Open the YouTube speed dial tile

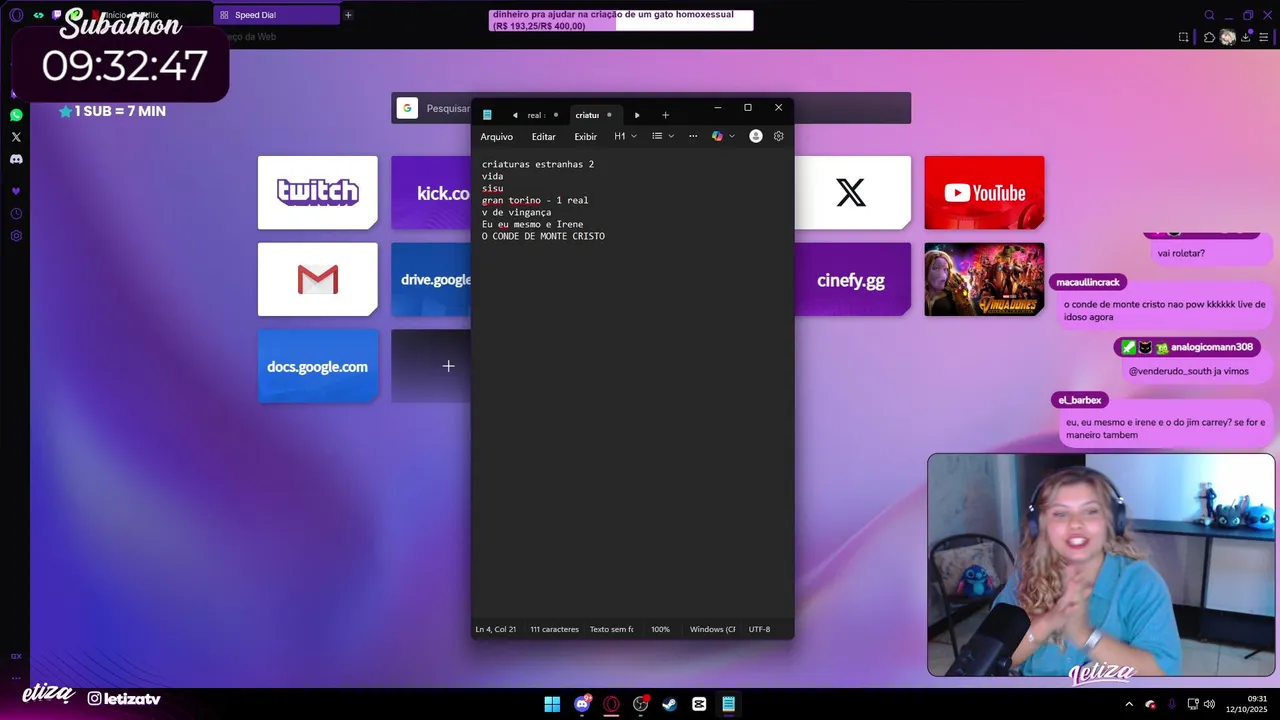coord(984,192)
